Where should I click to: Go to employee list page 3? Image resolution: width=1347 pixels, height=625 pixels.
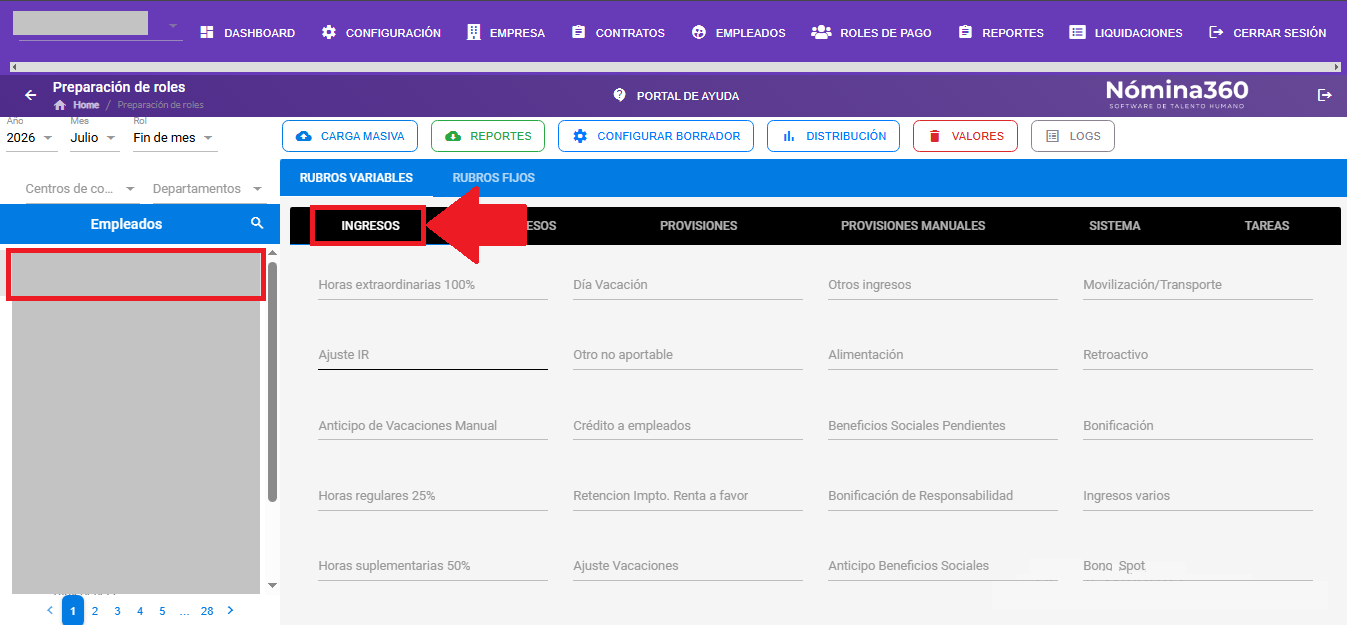click(117, 610)
